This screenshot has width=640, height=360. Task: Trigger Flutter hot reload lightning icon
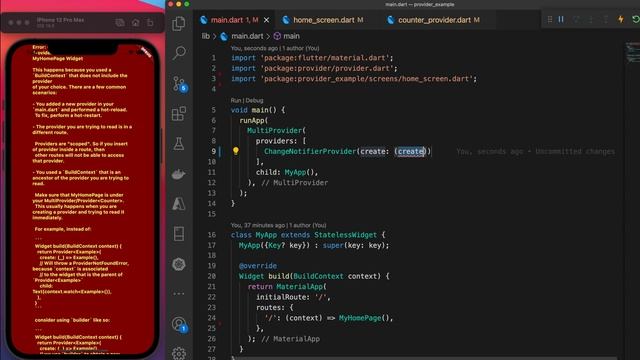(x=621, y=19)
